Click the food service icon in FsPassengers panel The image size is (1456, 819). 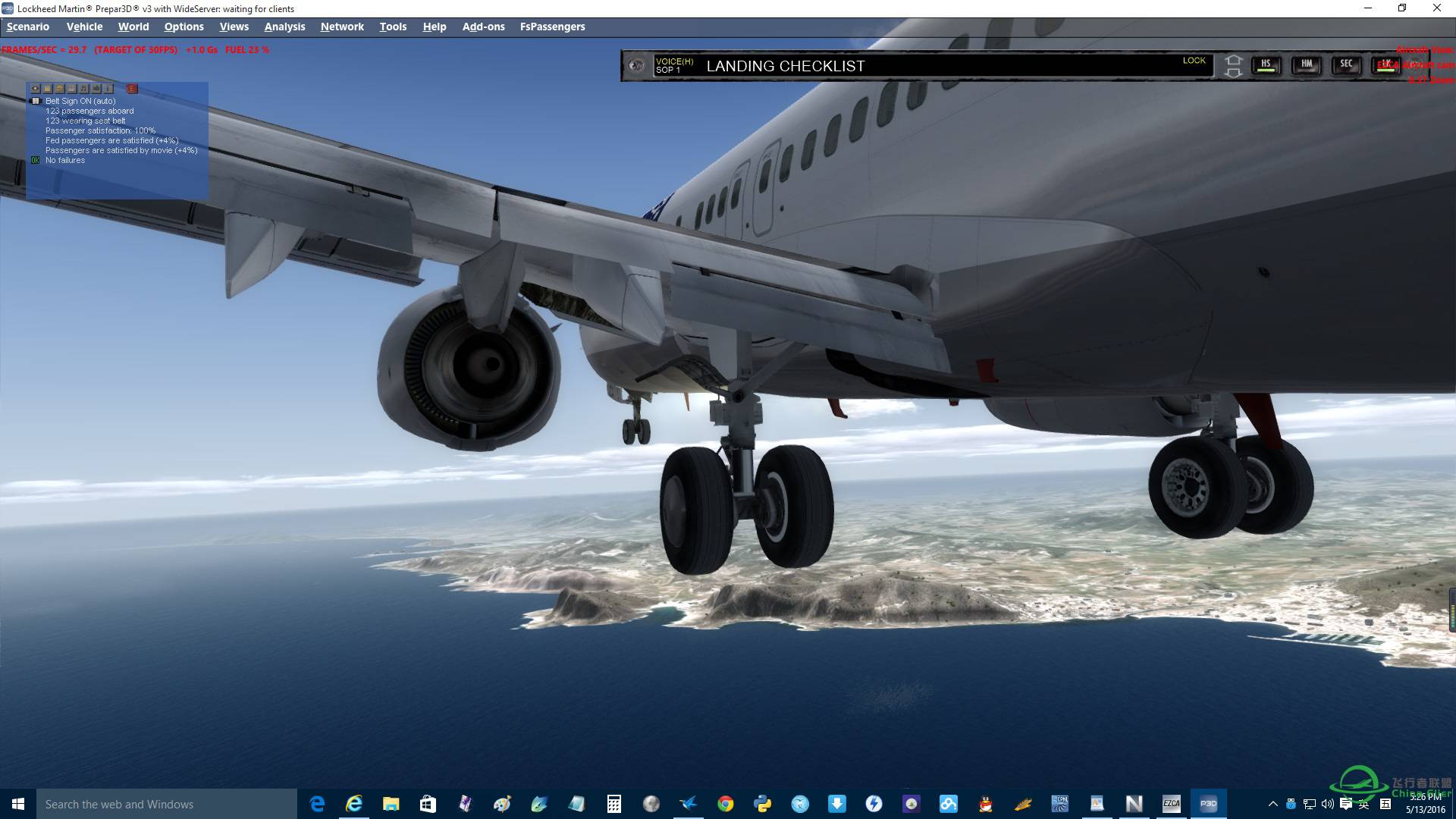click(59, 89)
